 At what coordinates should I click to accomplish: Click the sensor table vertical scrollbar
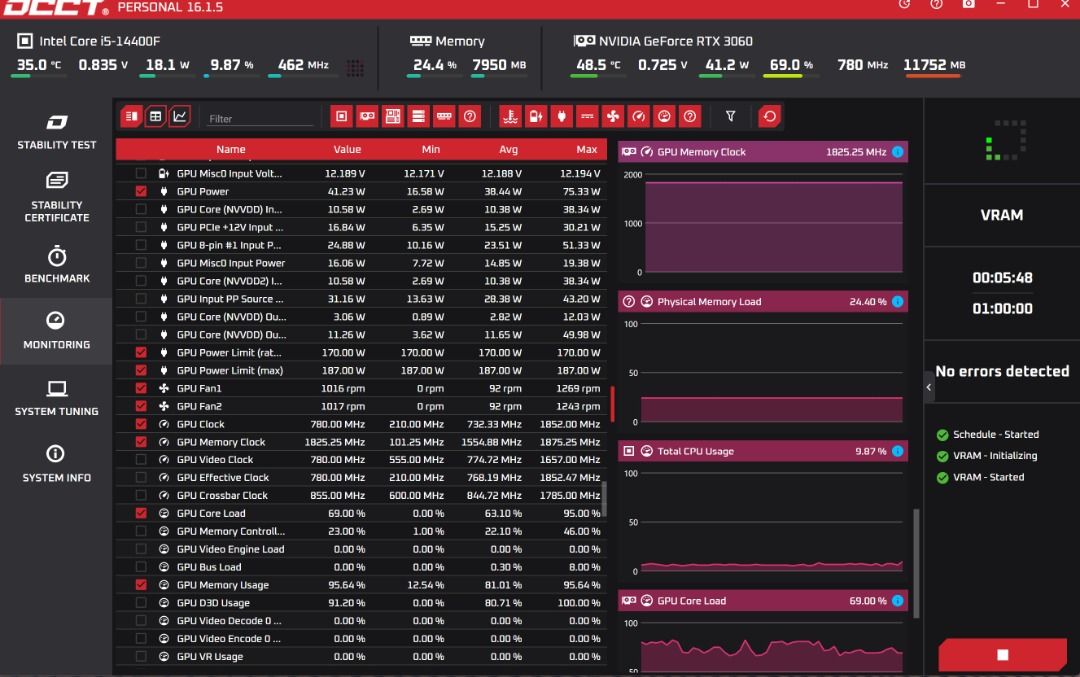(604, 499)
